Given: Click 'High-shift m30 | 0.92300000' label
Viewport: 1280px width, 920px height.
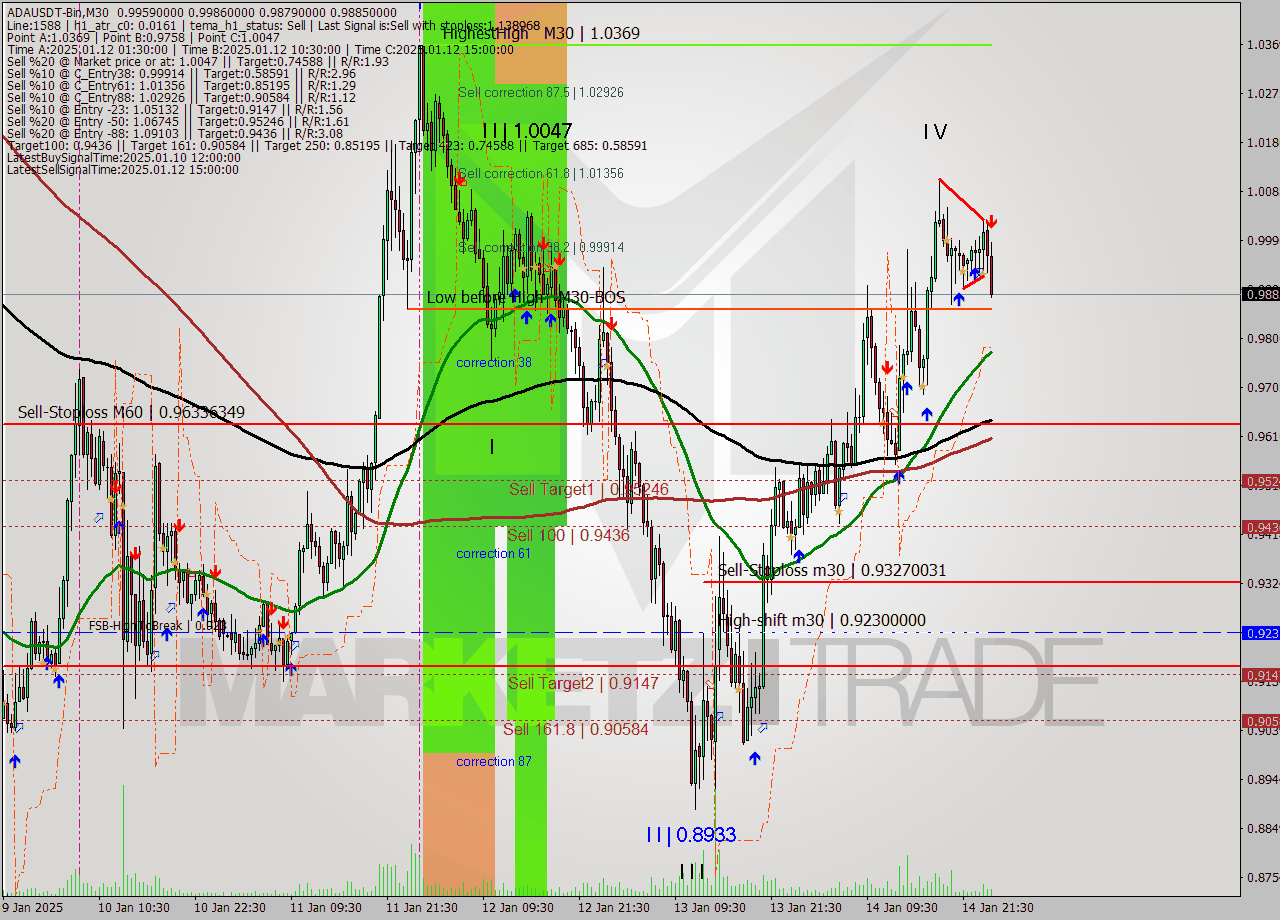Looking at the screenshot, I should point(822,620).
